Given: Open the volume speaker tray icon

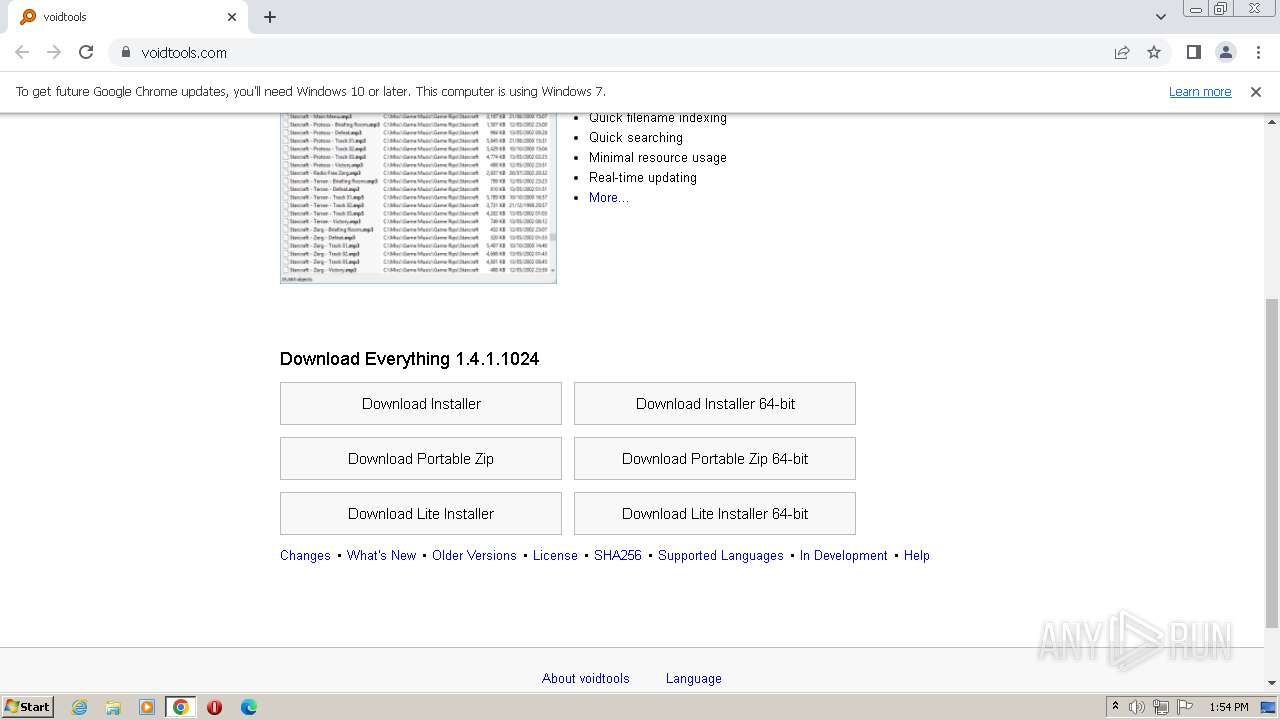Looking at the screenshot, I should coord(1137,707).
